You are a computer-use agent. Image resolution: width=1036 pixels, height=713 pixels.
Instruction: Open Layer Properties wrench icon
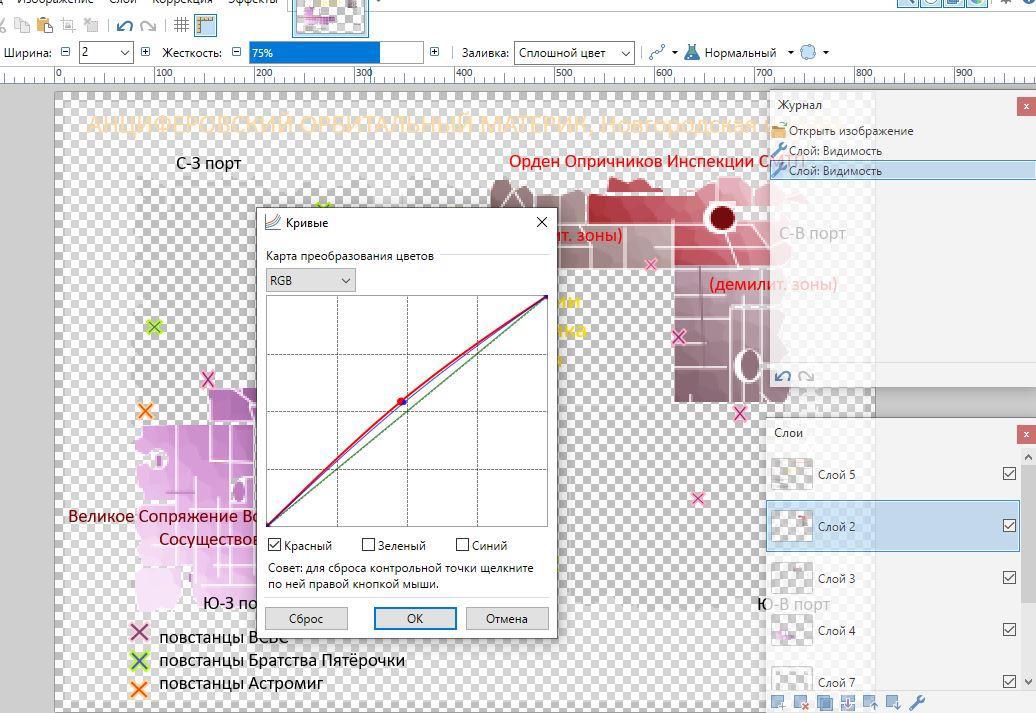[917, 703]
